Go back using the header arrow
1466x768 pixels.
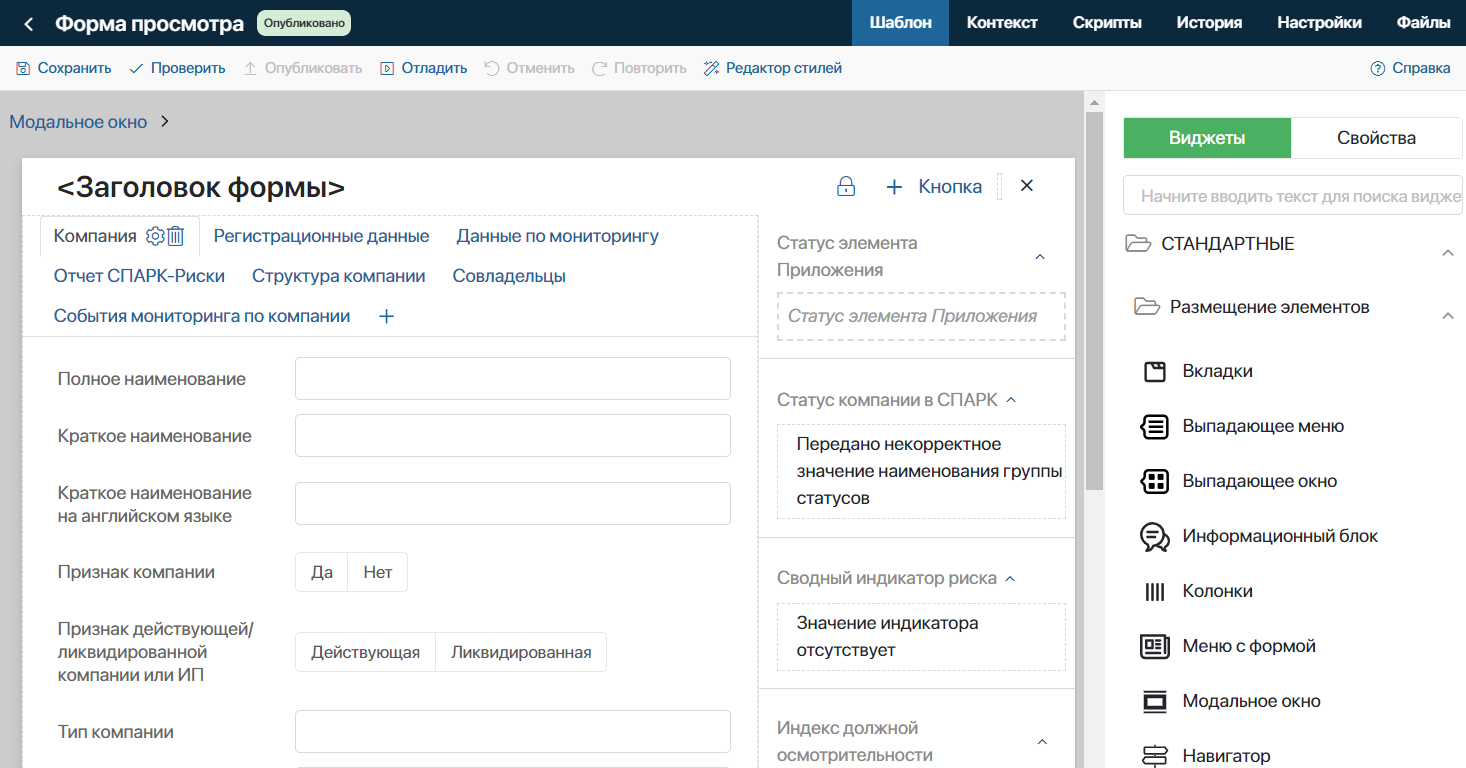click(29, 23)
